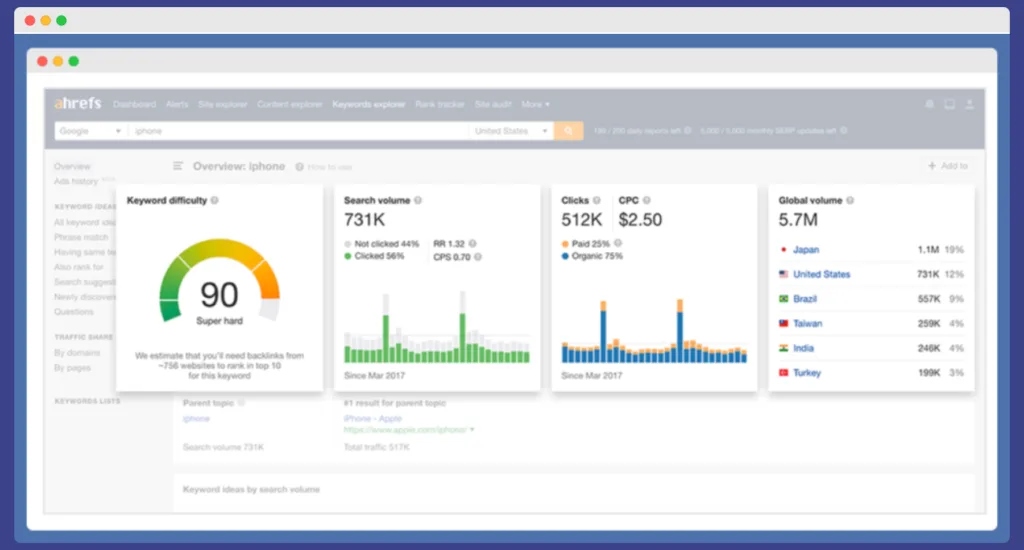Open the Google search engine dropdown
The width and height of the screenshot is (1024, 550).
90,131
